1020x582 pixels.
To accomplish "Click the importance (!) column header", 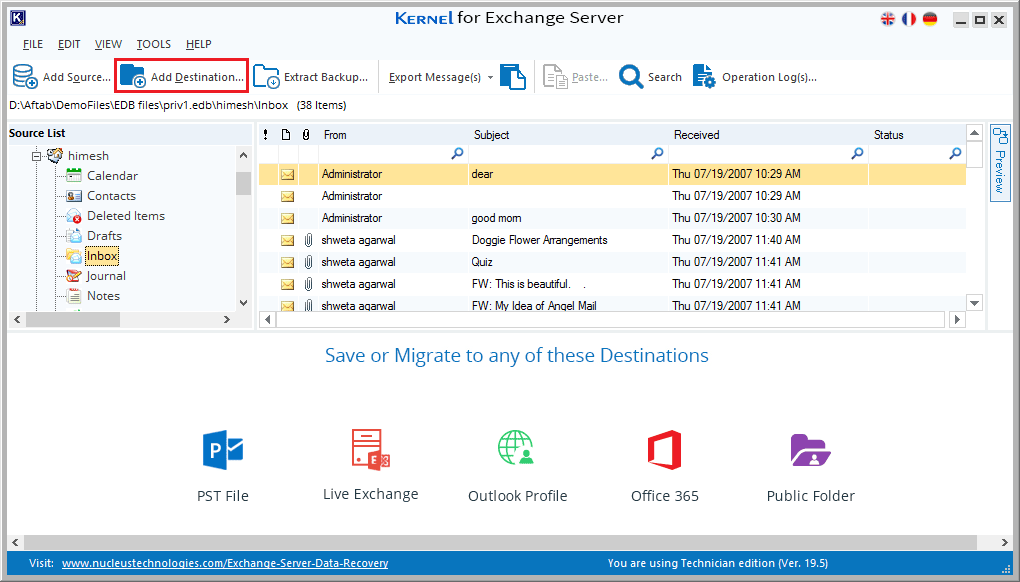I will [x=266, y=135].
